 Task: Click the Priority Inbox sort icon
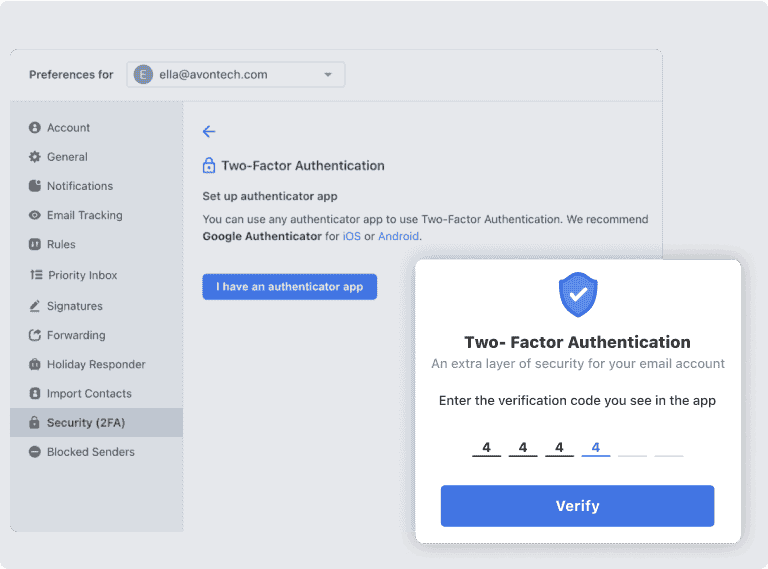click(36, 275)
